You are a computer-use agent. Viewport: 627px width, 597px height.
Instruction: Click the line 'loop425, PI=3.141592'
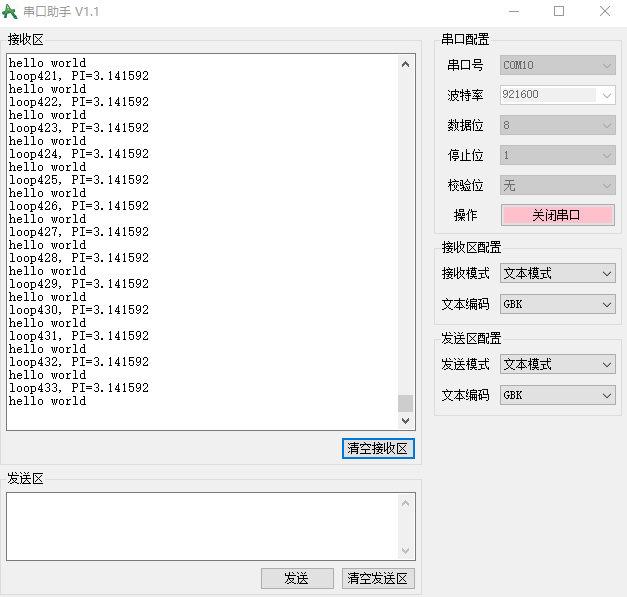click(79, 180)
